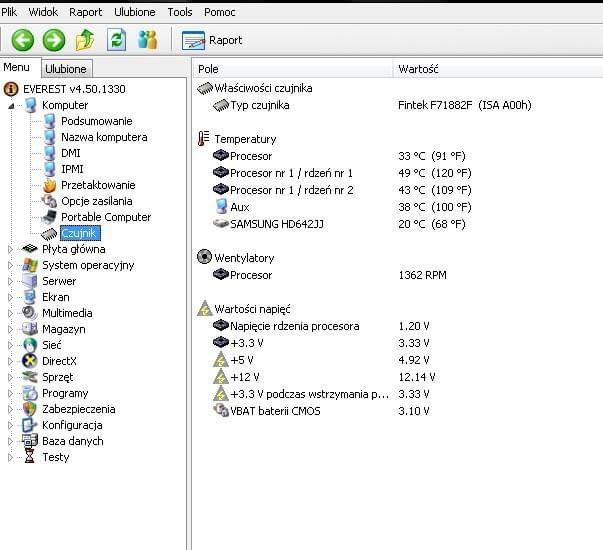Select Napięcie rdzenia procesora row
The image size is (603, 550).
321,326
